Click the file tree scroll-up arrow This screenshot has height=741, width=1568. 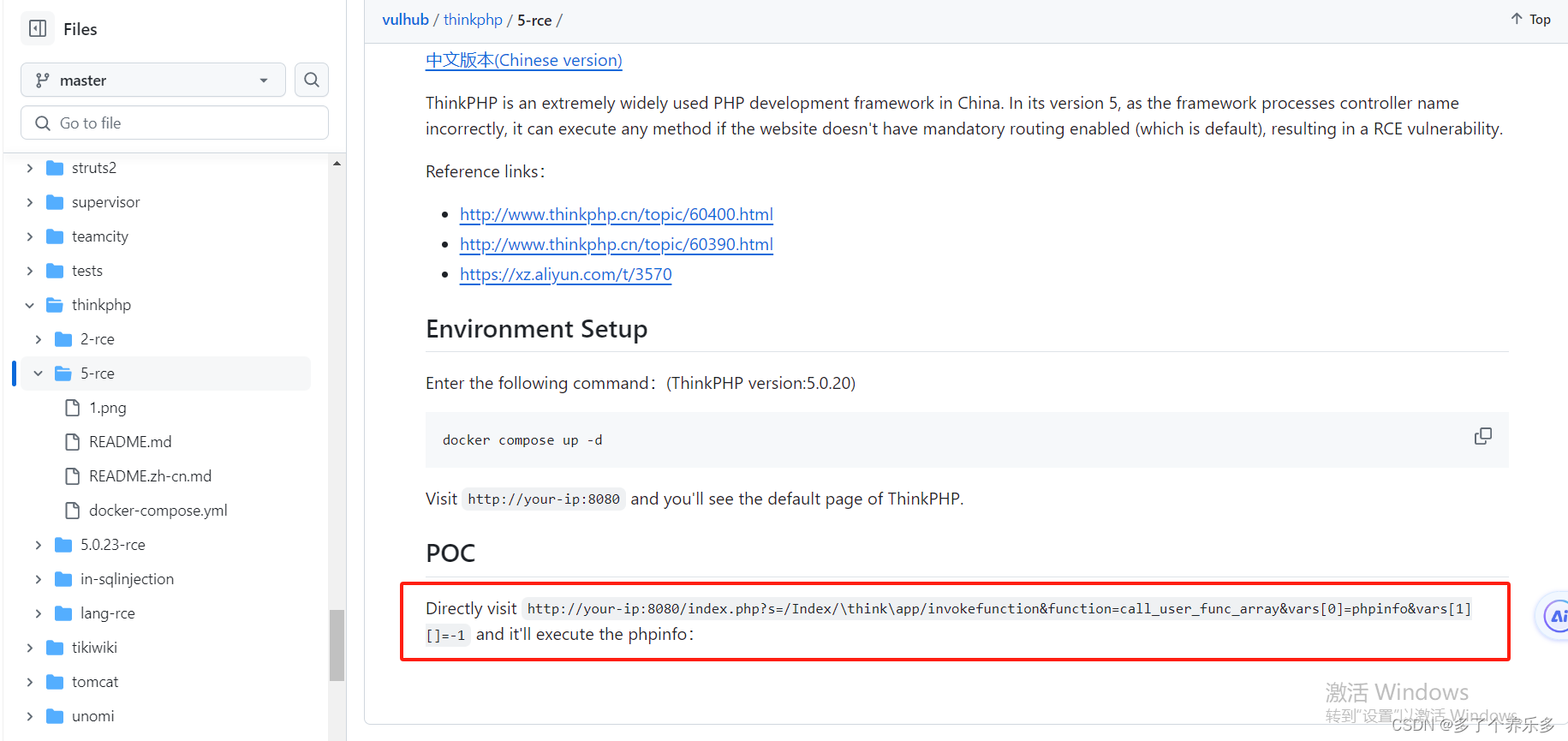[337, 164]
